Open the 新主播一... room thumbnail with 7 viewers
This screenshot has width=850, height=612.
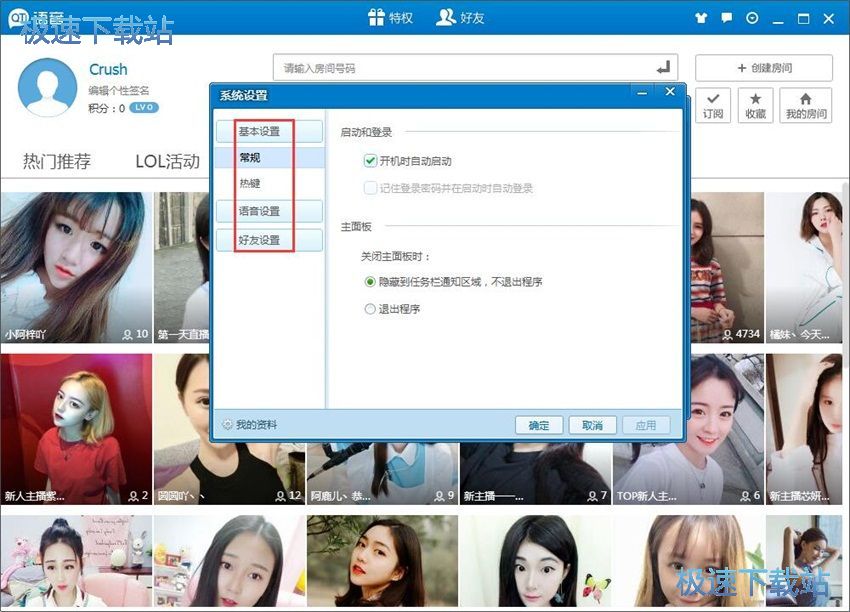pos(536,473)
